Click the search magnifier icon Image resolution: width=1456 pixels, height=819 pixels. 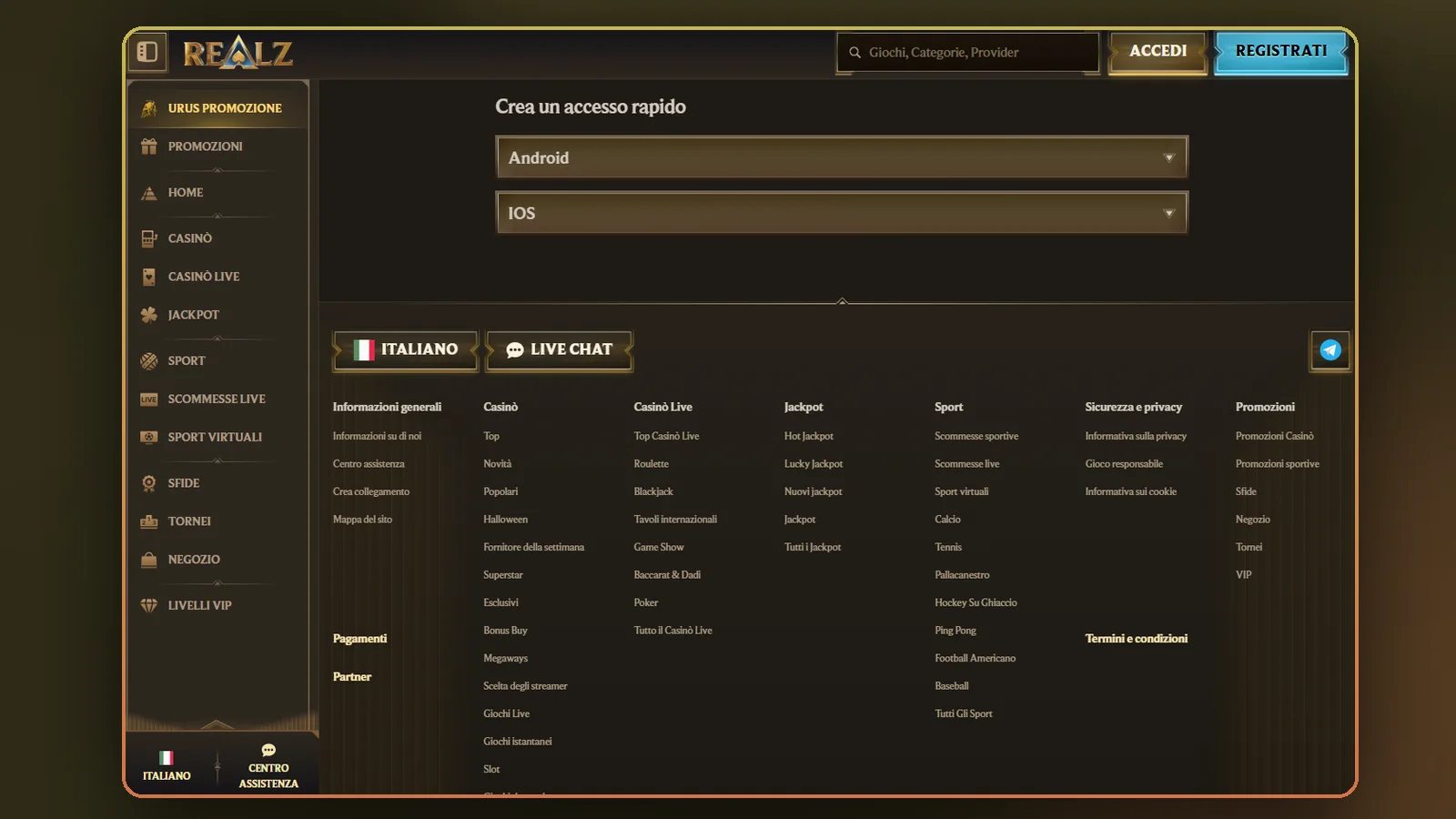click(854, 53)
